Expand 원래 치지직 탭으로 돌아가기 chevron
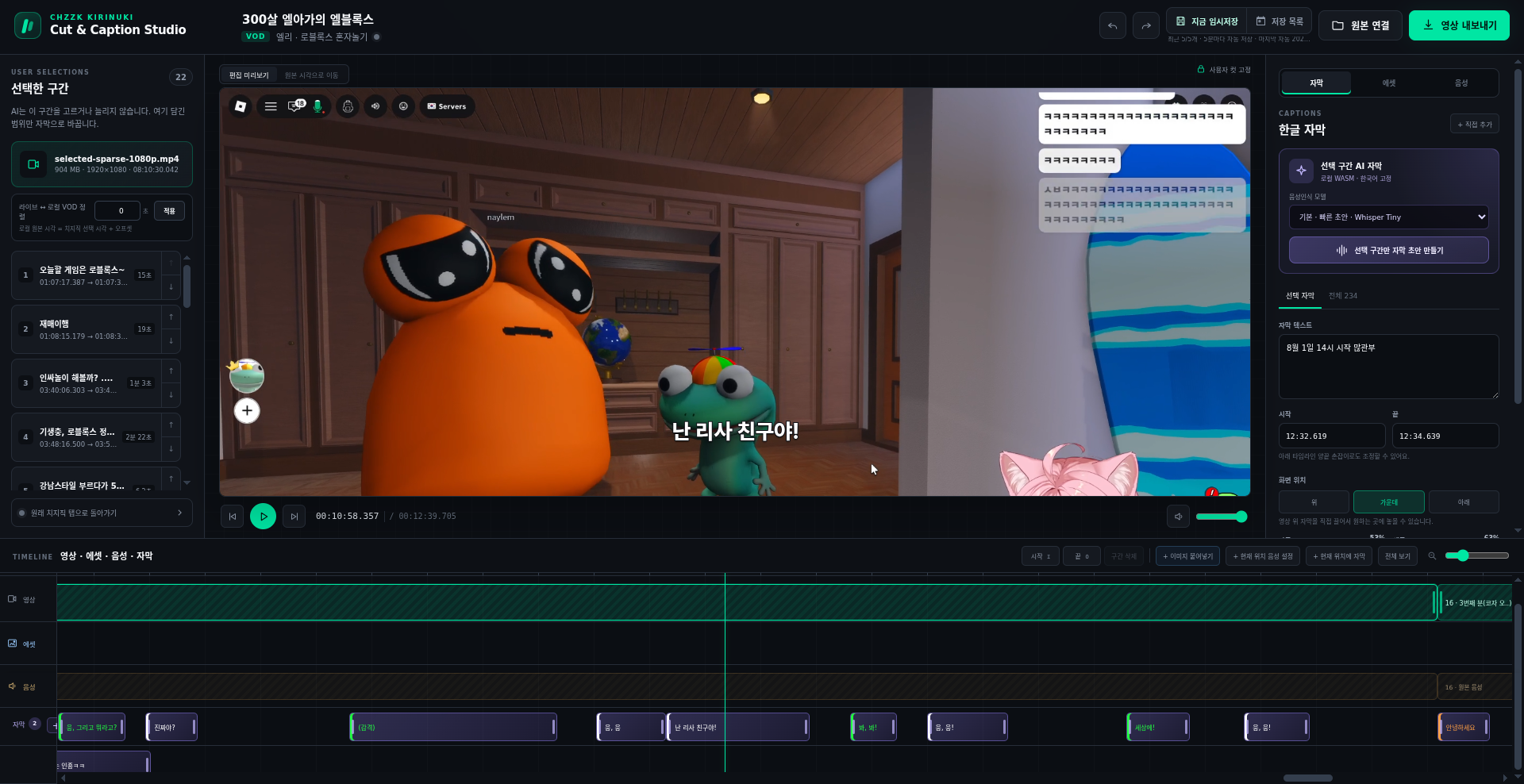 click(179, 513)
